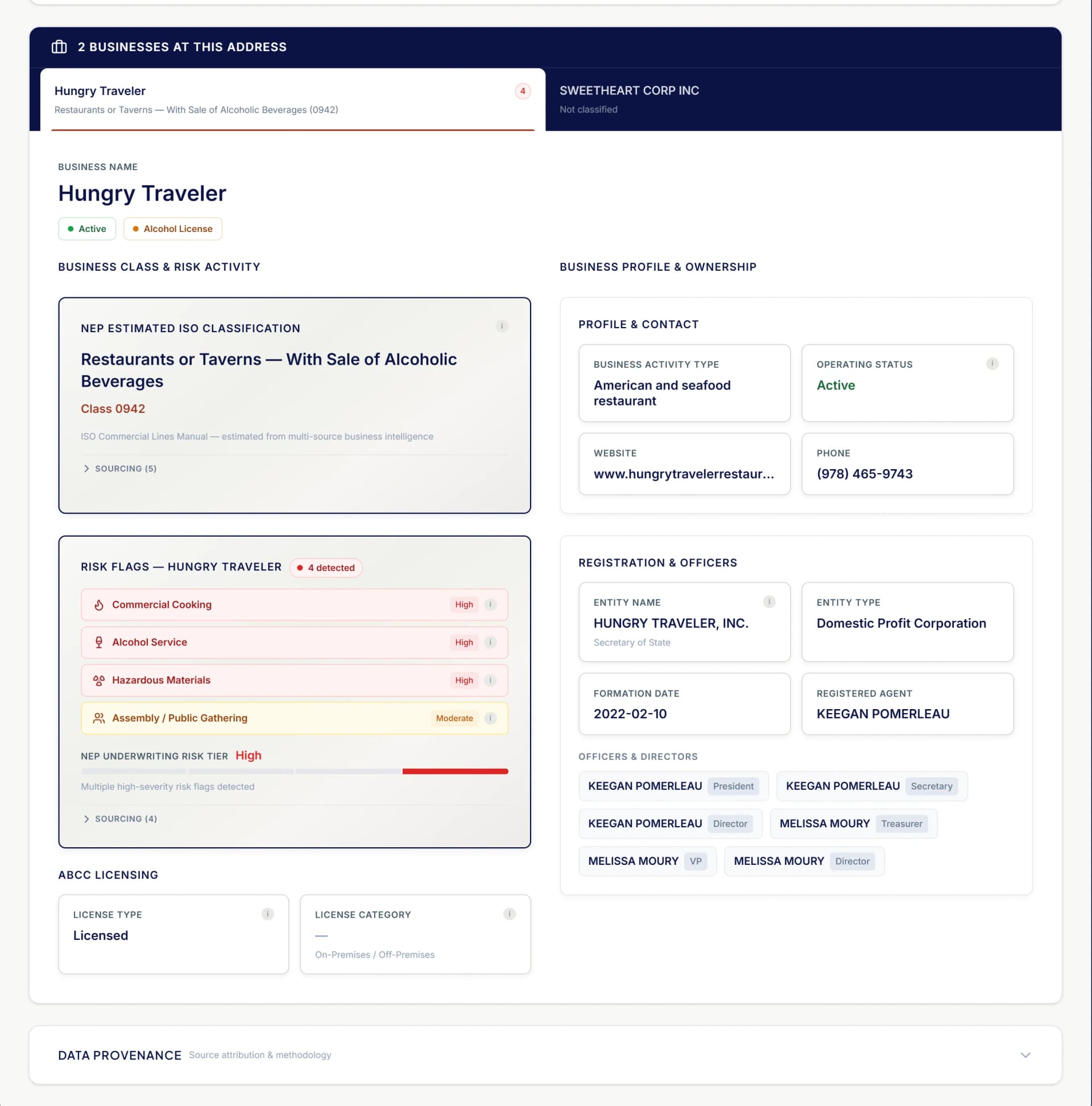1092x1106 pixels.
Task: Click HUNGRY TRAVELER, INC. entity name
Action: [671, 623]
